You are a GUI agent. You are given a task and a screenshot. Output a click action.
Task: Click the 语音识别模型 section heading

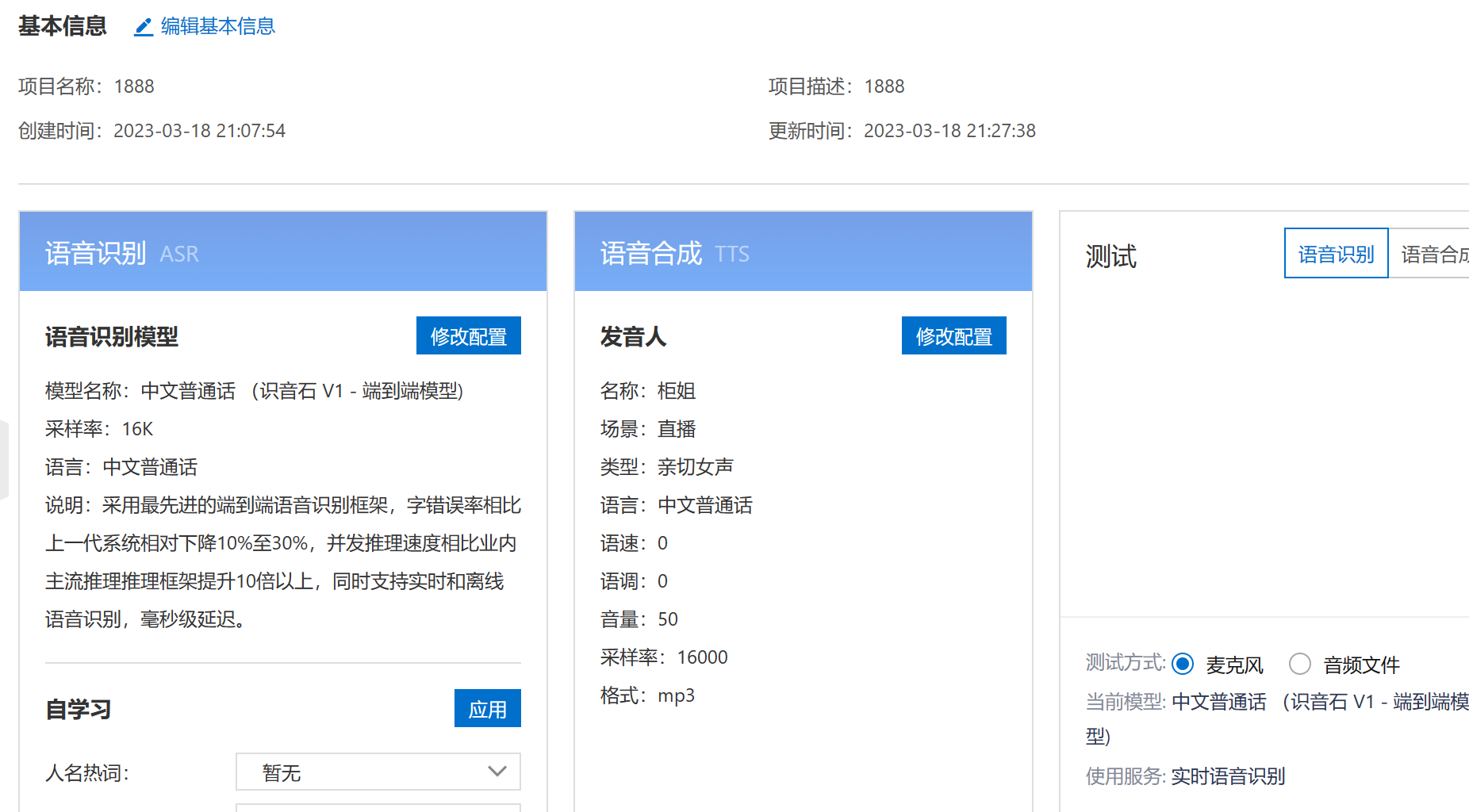point(112,337)
